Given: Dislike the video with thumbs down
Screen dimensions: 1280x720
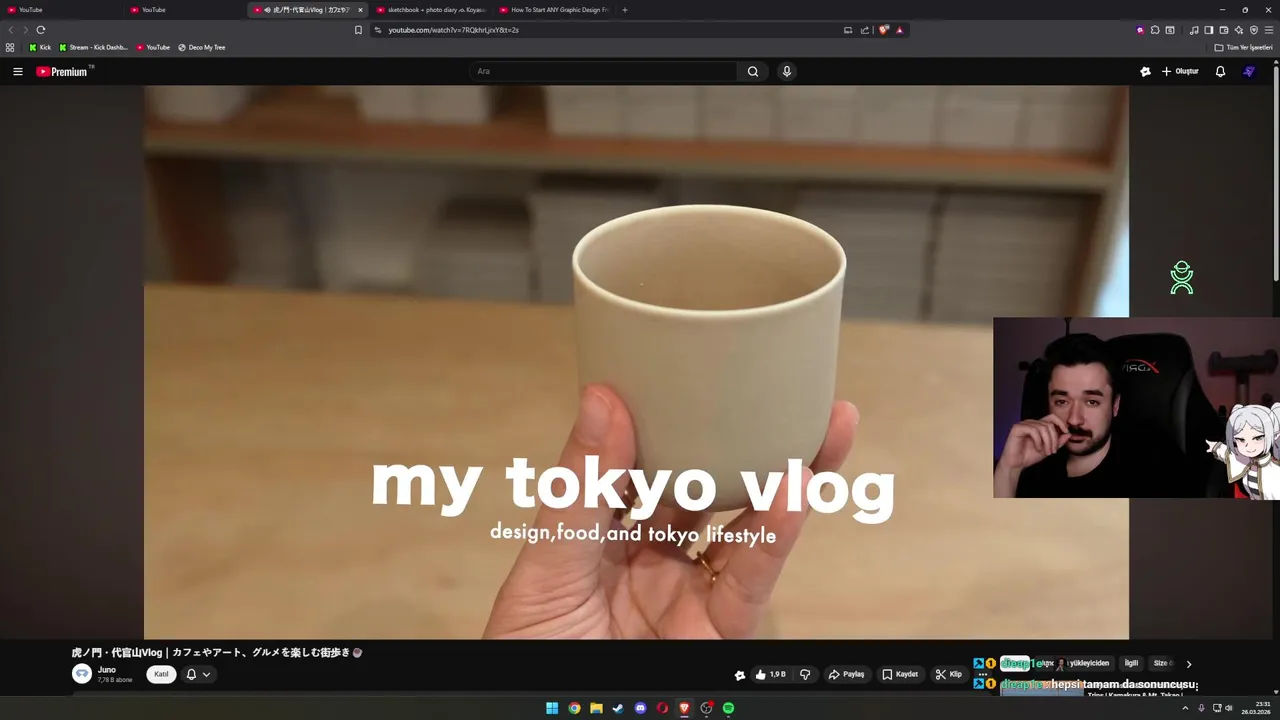Looking at the screenshot, I should (x=805, y=674).
